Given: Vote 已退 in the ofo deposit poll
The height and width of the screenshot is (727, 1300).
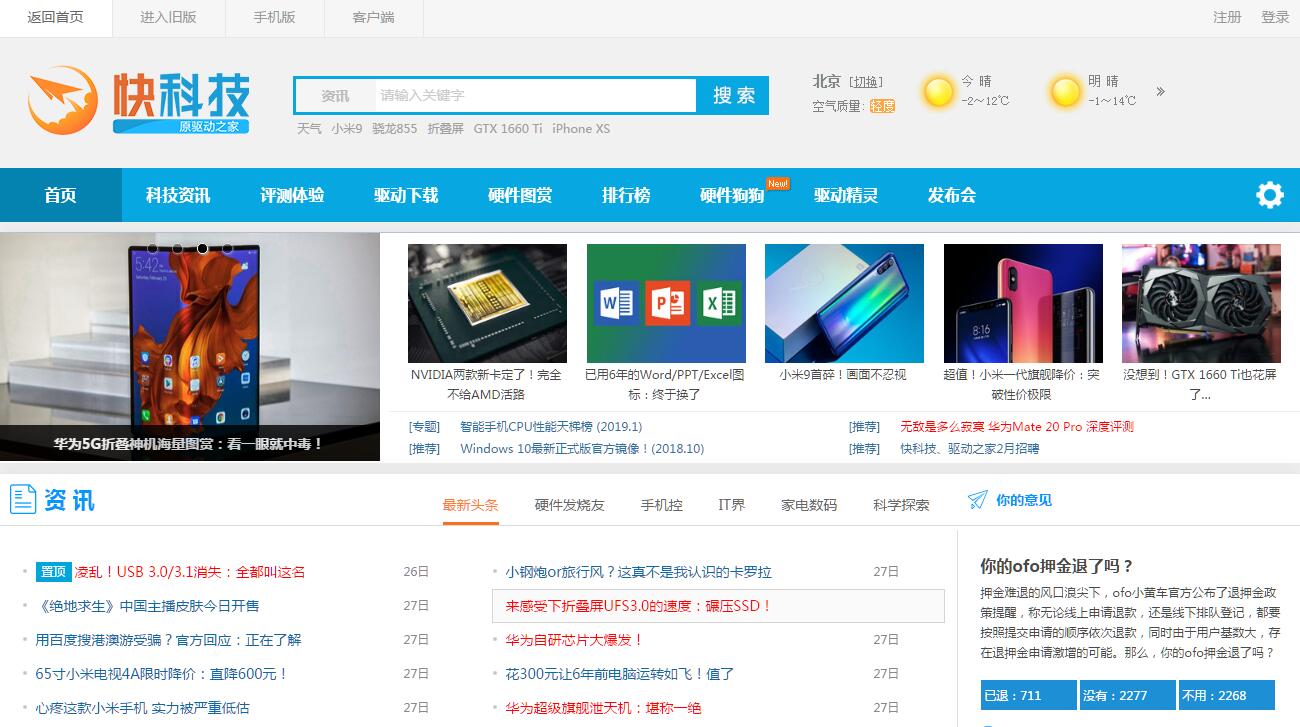Looking at the screenshot, I should pyautogui.click(x=1027, y=695).
